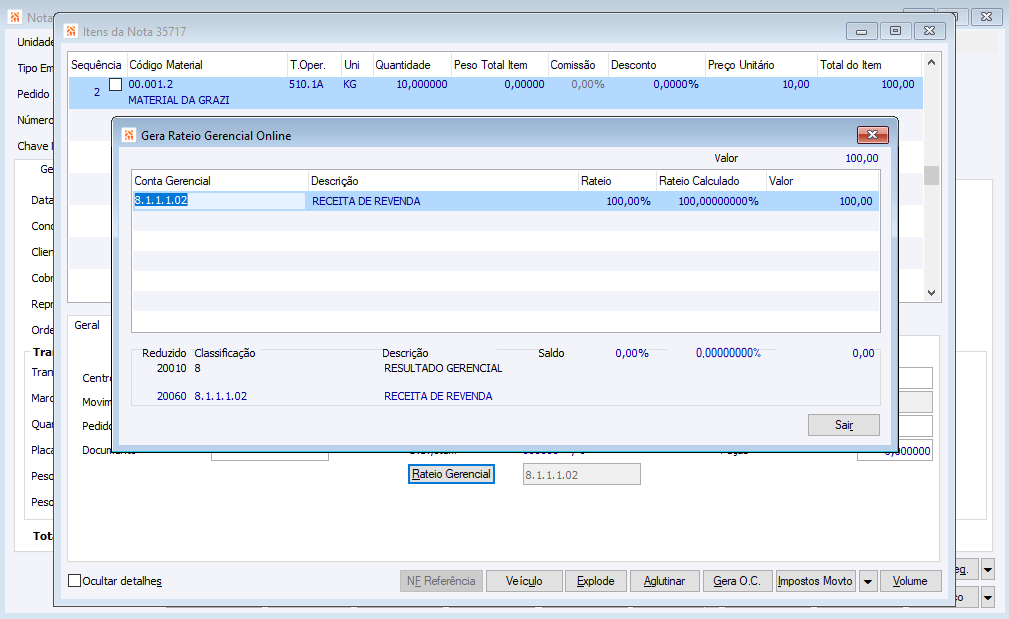Click the Rateio column header

coord(616,181)
